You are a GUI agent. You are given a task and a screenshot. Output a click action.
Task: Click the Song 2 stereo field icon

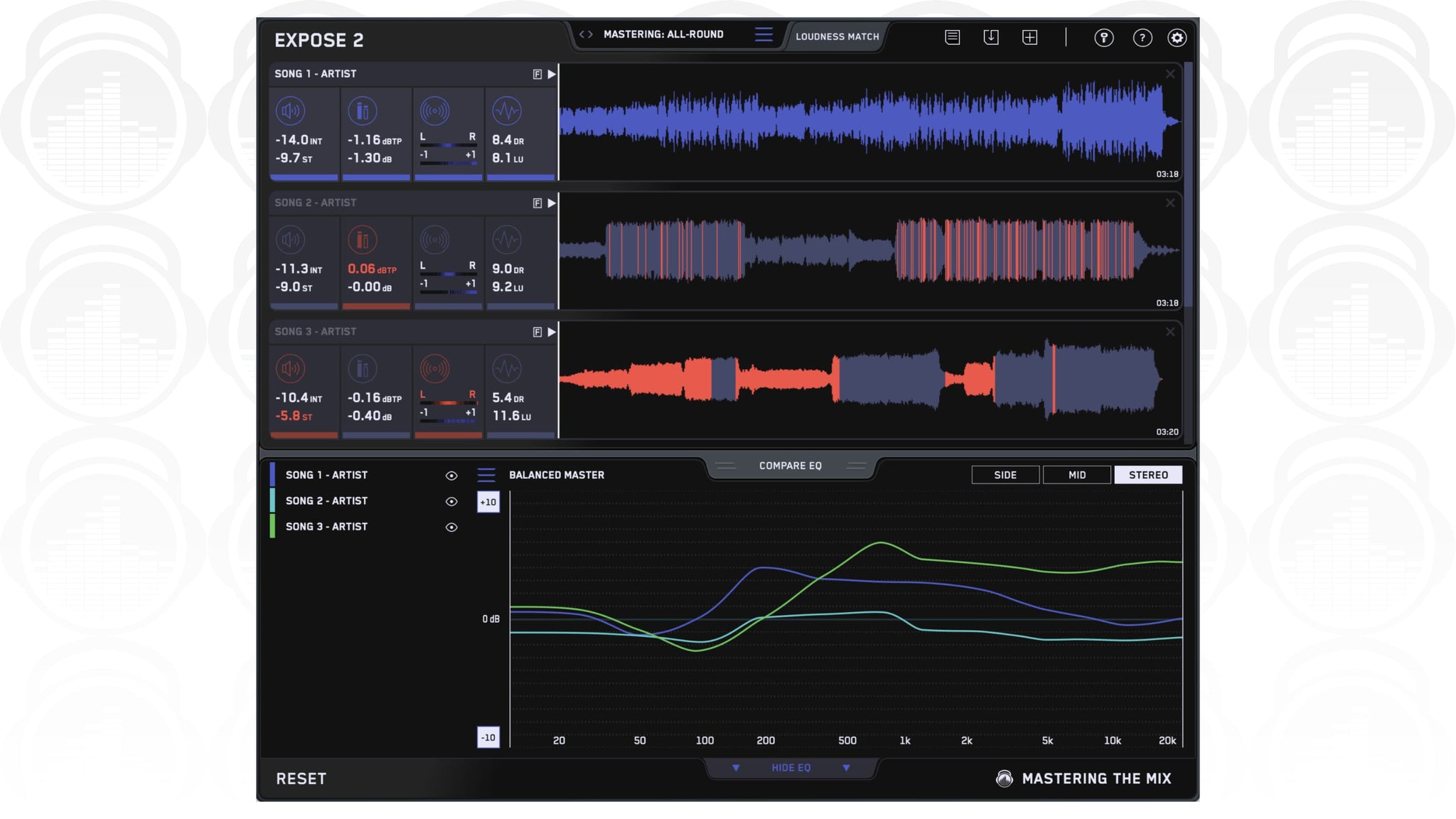click(x=434, y=240)
